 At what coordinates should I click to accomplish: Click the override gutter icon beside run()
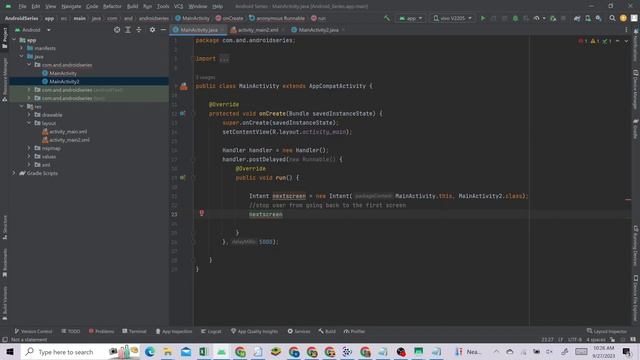point(182,178)
